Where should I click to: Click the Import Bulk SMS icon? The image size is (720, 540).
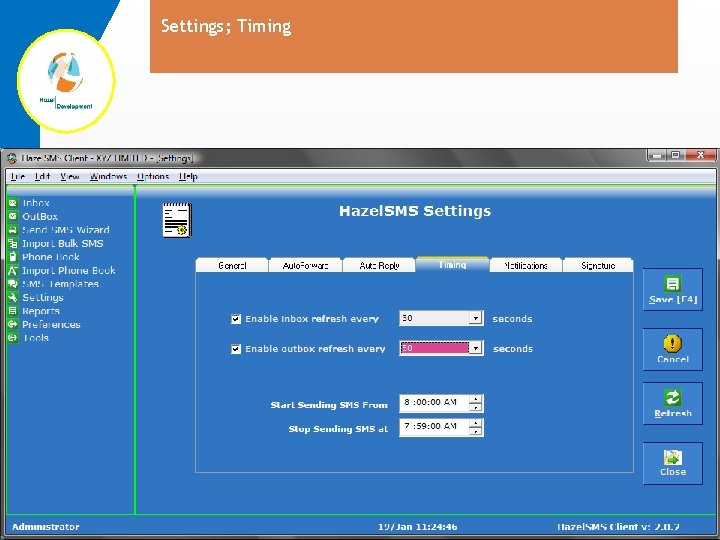pyautogui.click(x=13, y=243)
